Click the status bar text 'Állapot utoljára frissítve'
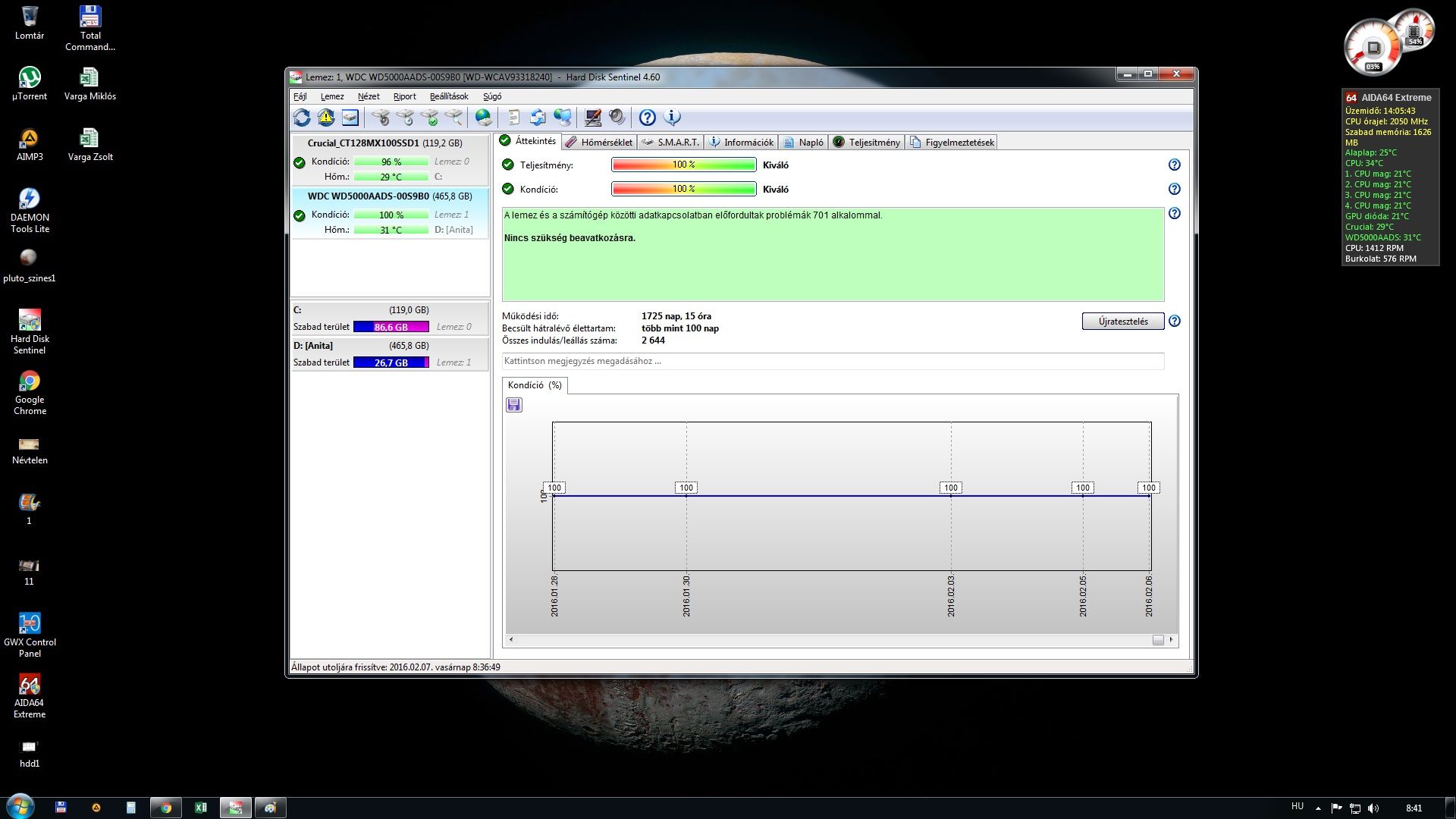 (x=395, y=667)
